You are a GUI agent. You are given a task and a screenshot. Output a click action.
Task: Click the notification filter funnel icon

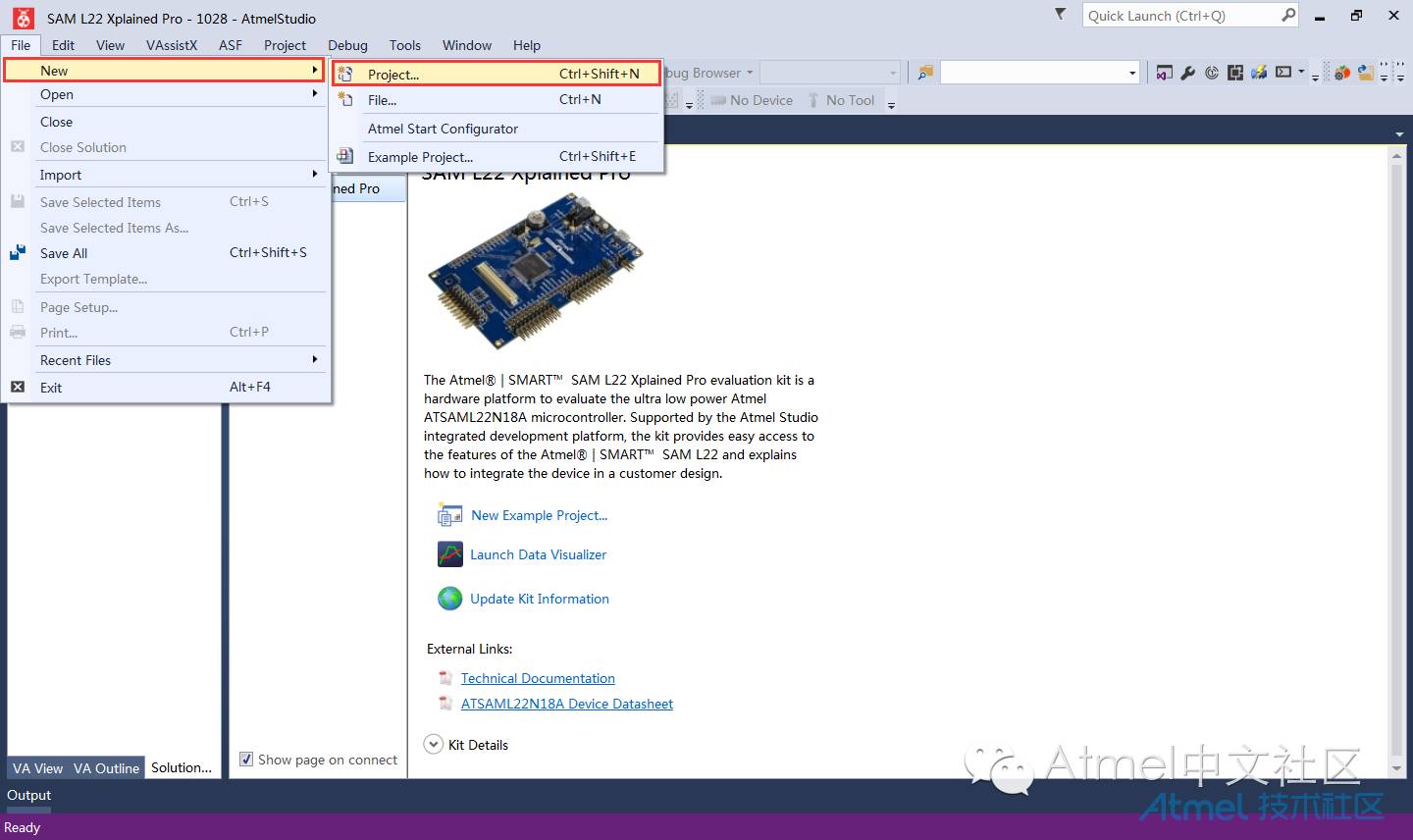1060,15
